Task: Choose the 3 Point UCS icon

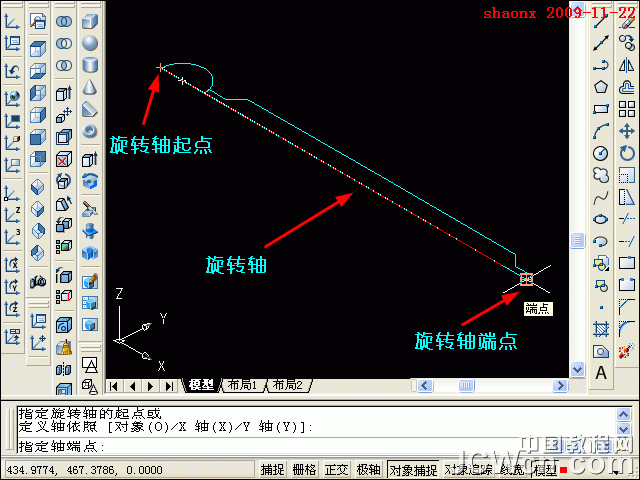Action: tap(12, 237)
